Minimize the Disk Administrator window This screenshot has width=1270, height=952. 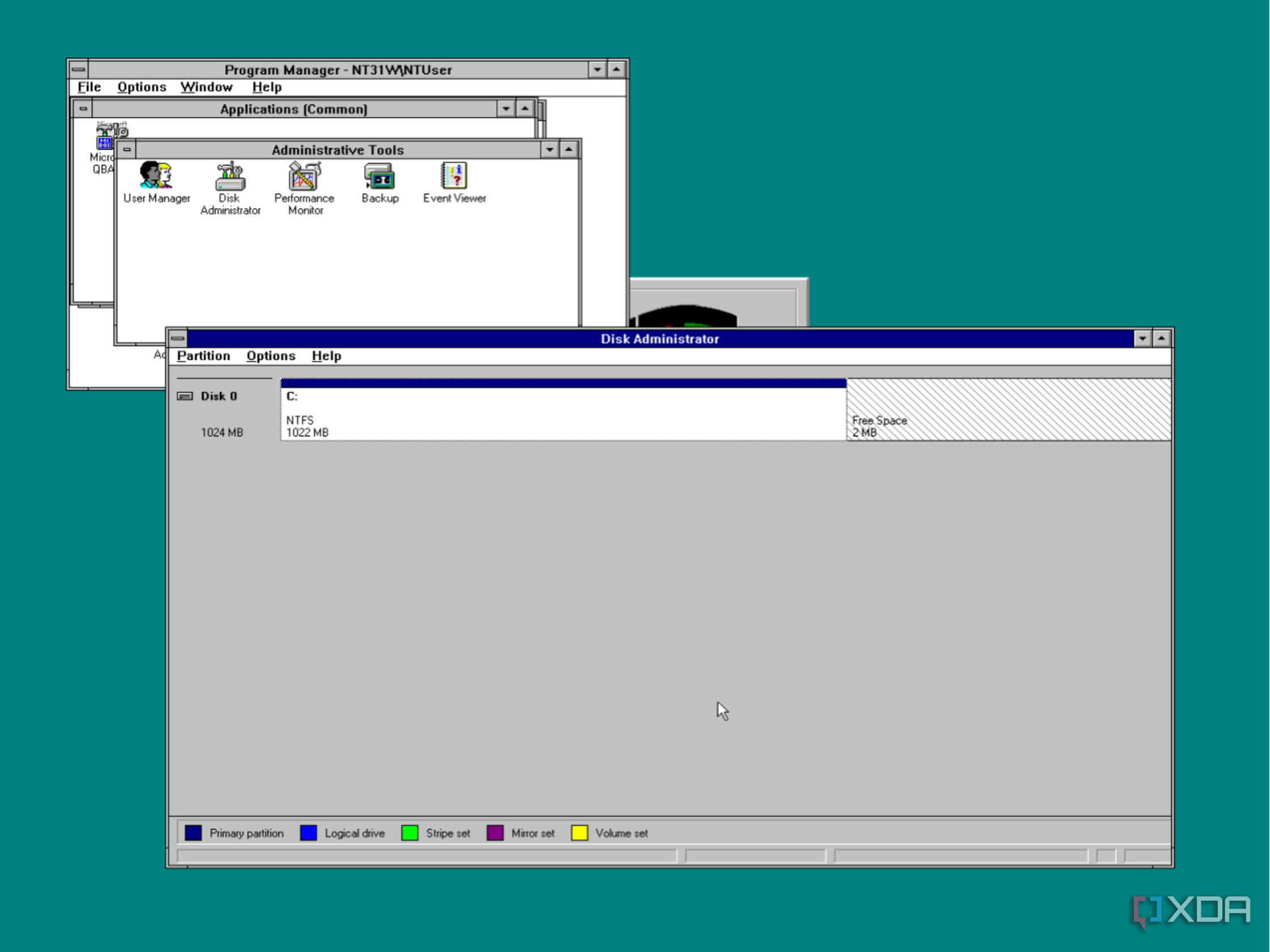tap(1142, 338)
